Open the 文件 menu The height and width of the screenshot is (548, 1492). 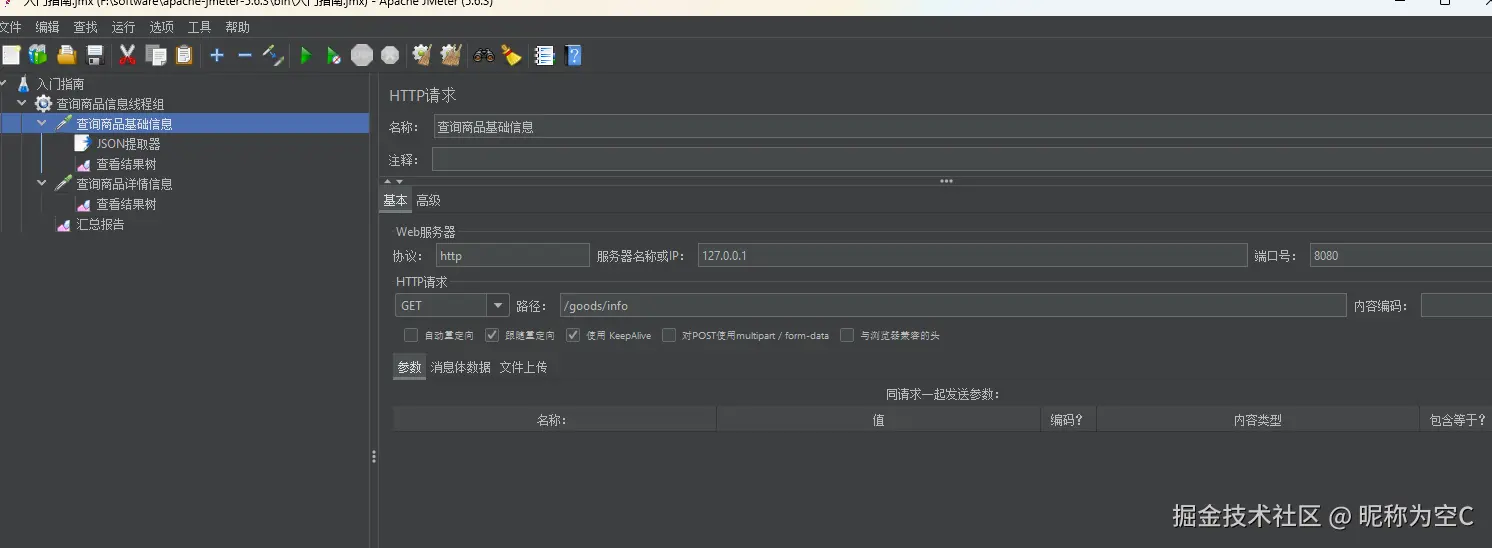(x=10, y=27)
